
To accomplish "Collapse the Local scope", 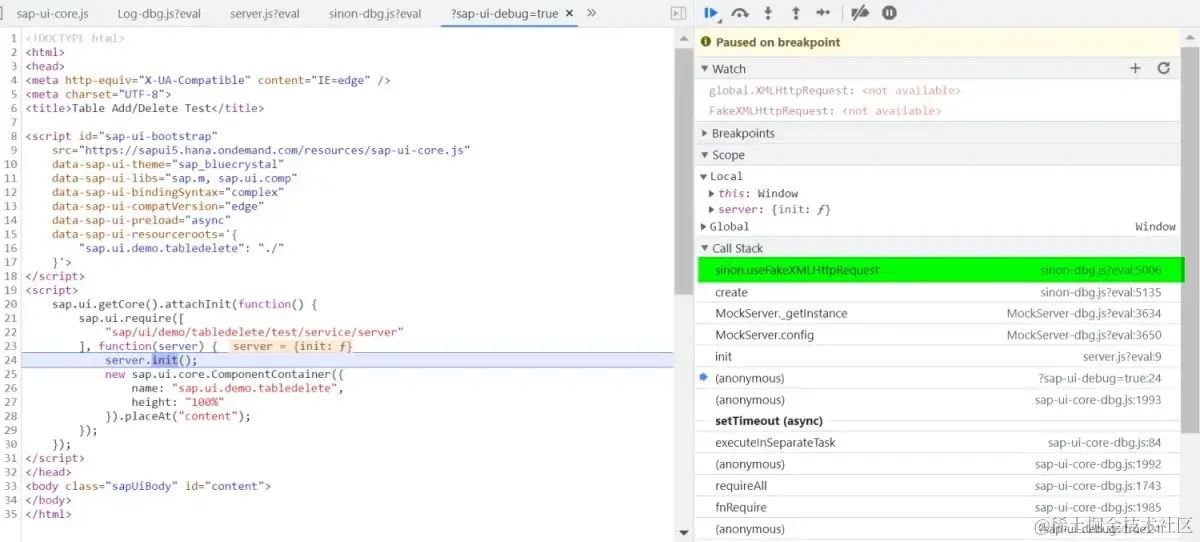I will [704, 177].
